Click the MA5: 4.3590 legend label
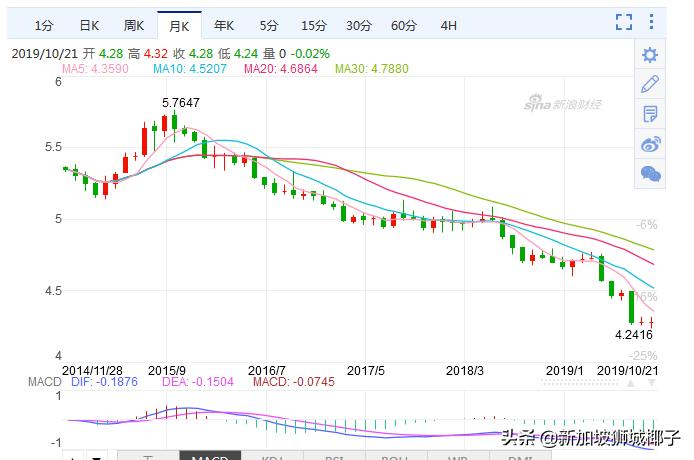Image resolution: width=694 pixels, height=460 pixels. pos(95,69)
